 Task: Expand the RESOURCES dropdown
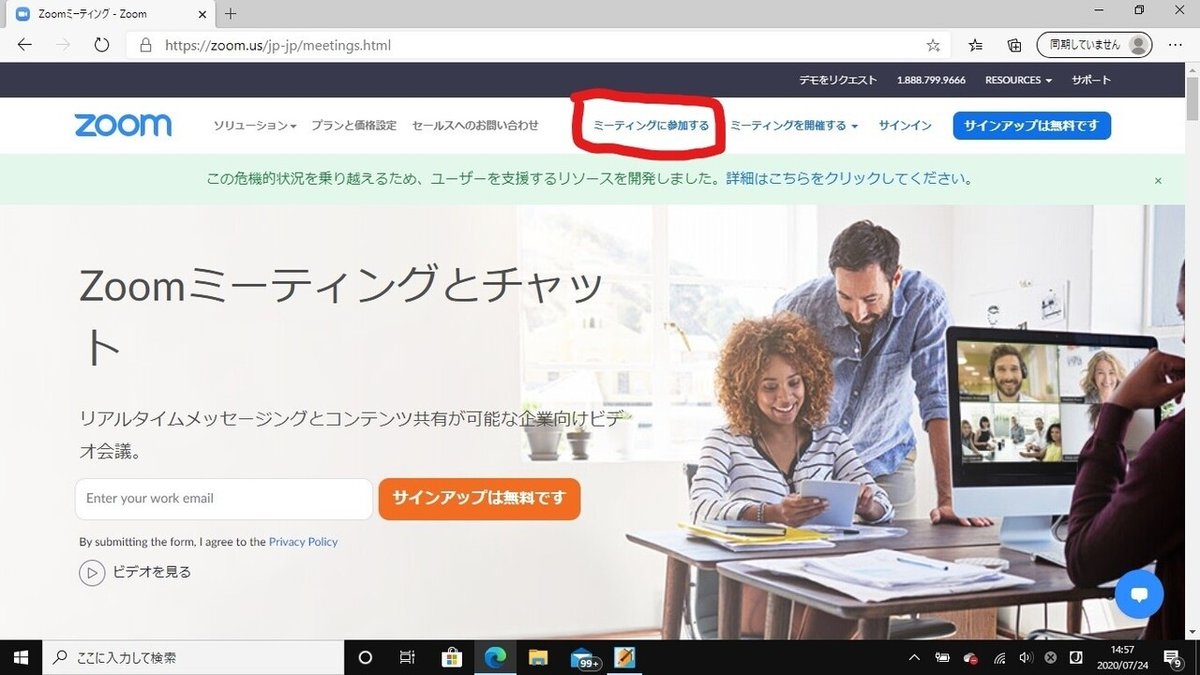[1019, 80]
